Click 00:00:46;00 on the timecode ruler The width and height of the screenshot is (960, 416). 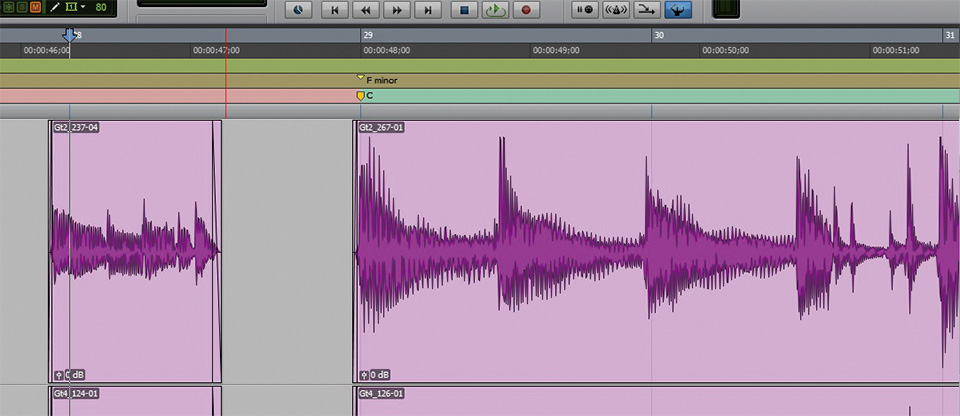click(x=46, y=50)
